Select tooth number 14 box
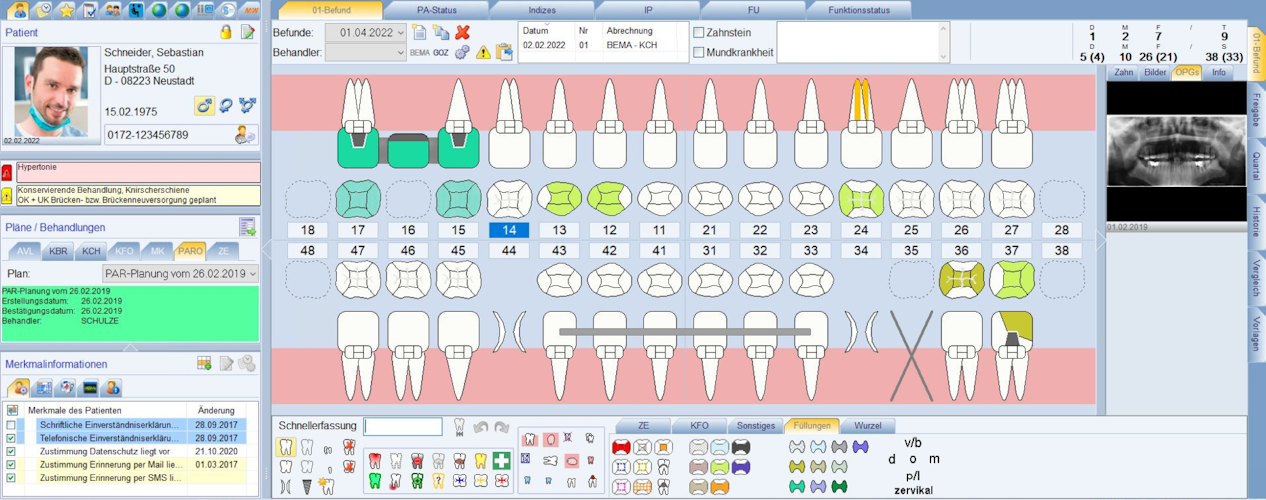The image size is (1266, 500). pyautogui.click(x=509, y=230)
